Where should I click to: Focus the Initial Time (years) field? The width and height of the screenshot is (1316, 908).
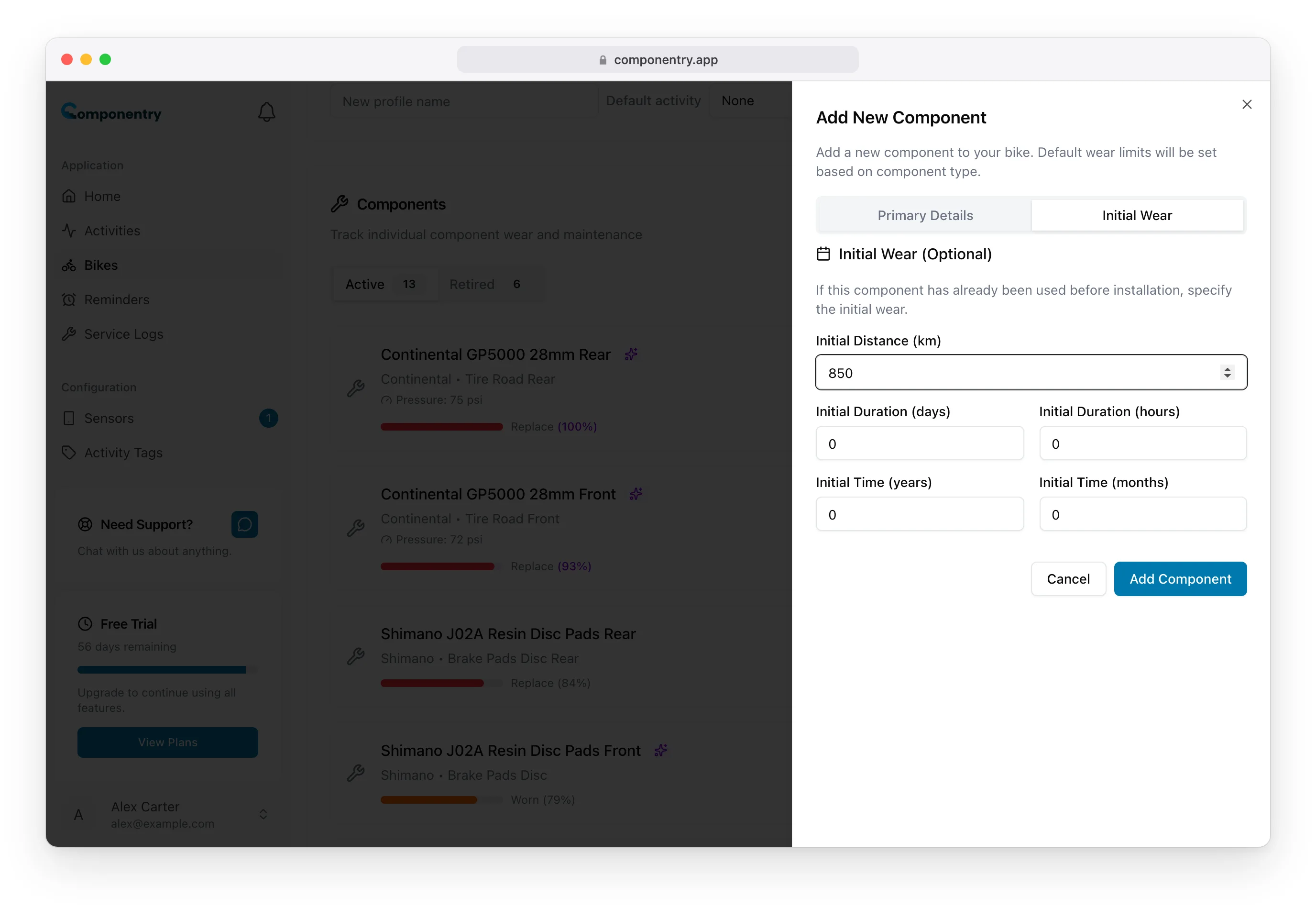click(x=919, y=514)
